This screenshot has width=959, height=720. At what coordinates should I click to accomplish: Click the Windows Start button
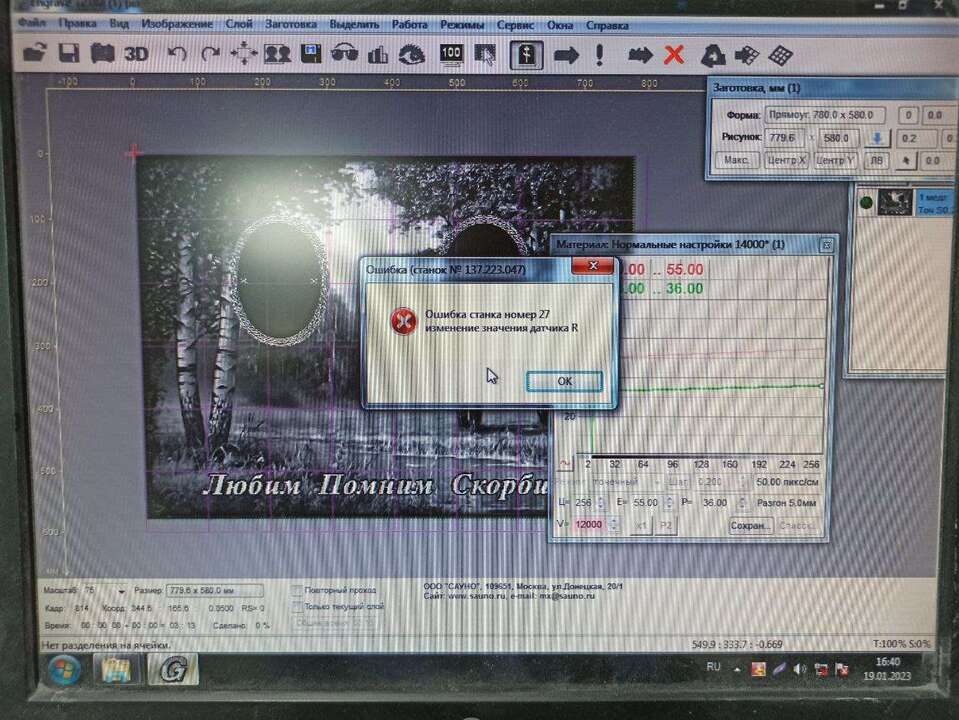click(x=64, y=668)
